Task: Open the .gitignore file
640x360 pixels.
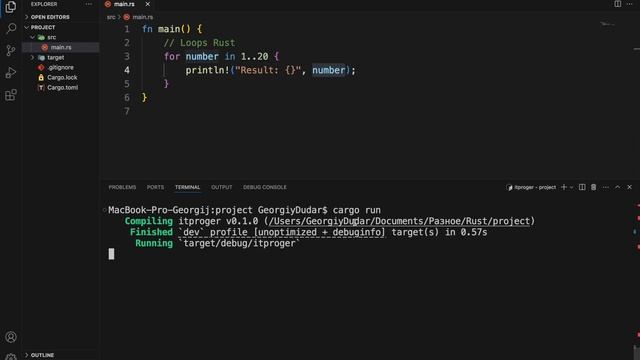Action: (x=60, y=67)
